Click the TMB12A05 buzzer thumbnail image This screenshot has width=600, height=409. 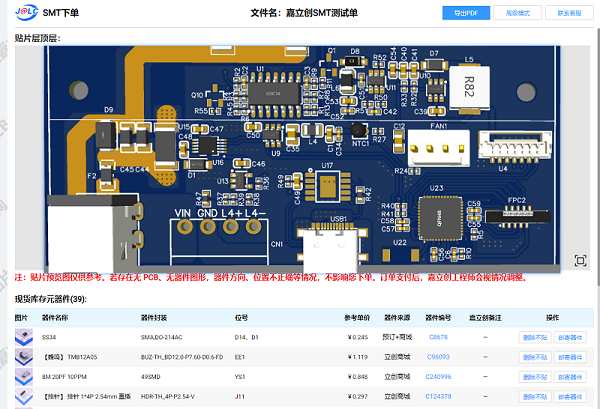pyautogui.click(x=22, y=357)
